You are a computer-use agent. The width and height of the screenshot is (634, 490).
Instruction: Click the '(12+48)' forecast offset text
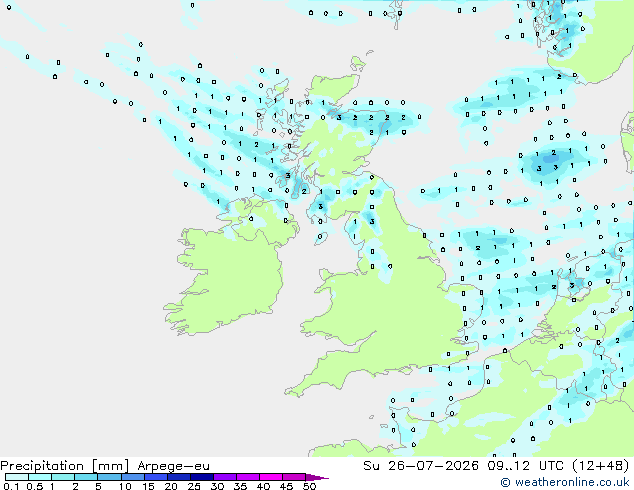point(601,465)
